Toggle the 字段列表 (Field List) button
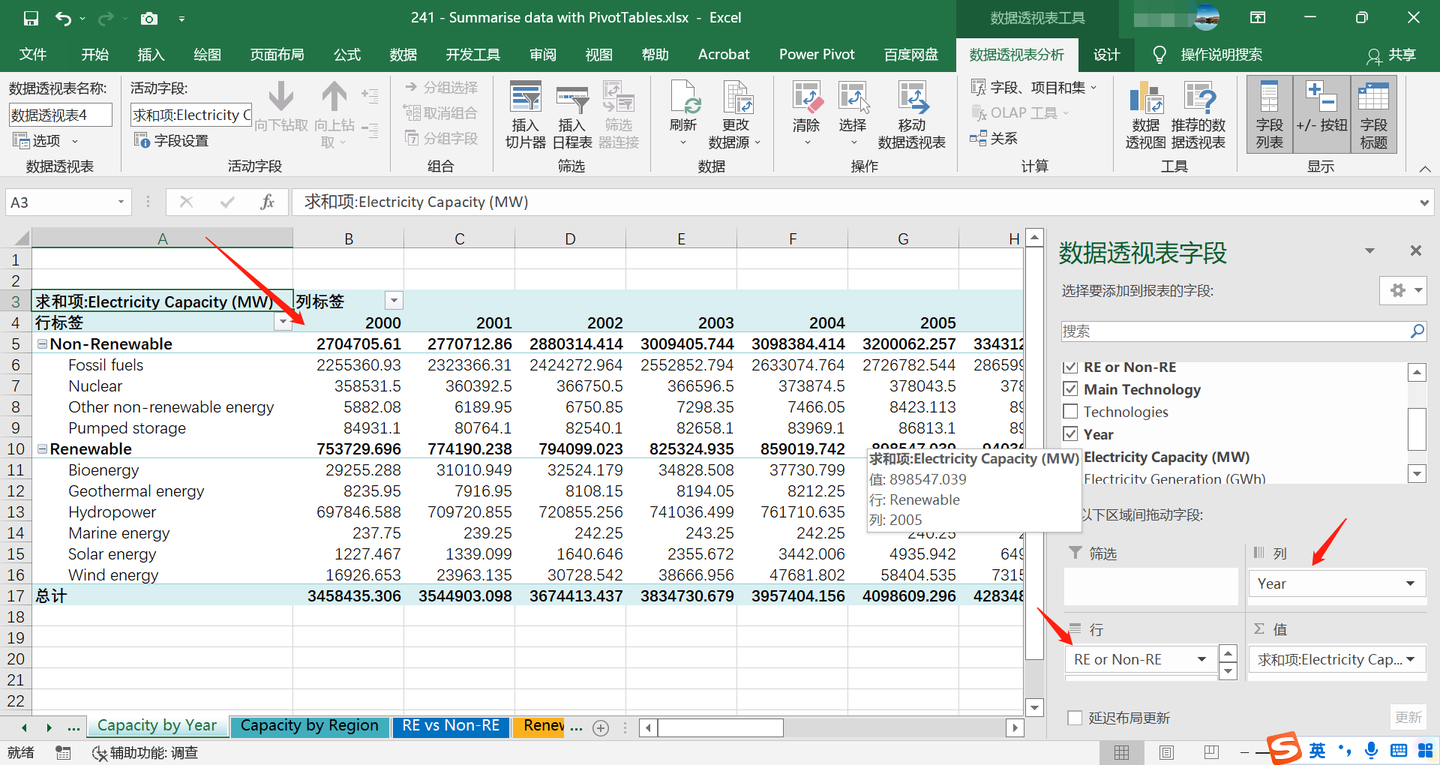1440x765 pixels. (x=1269, y=116)
